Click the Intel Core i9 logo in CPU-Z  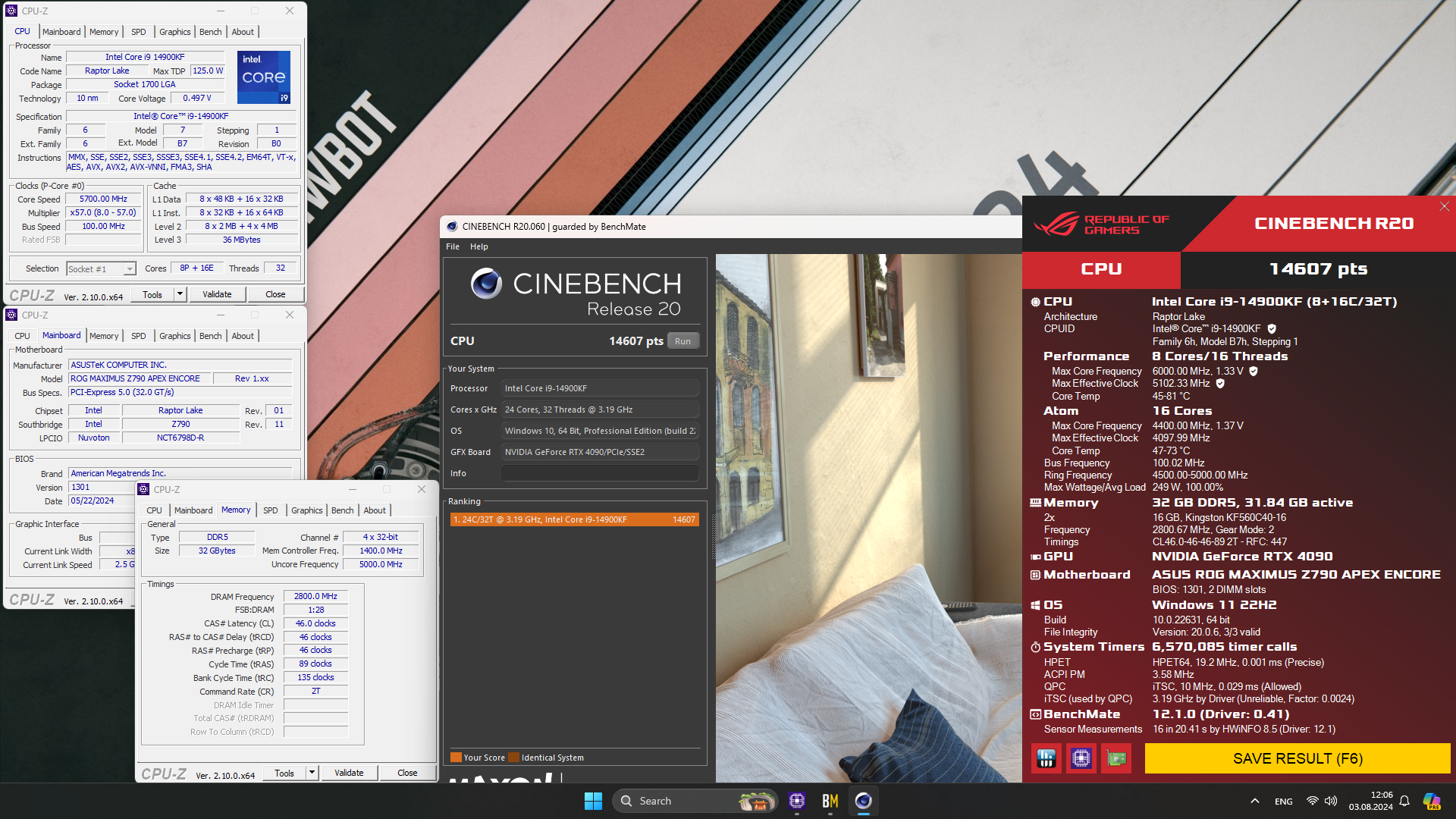(264, 77)
